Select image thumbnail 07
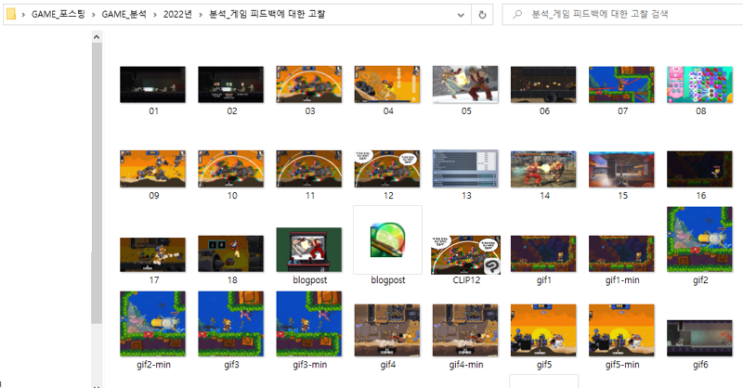 (x=622, y=84)
